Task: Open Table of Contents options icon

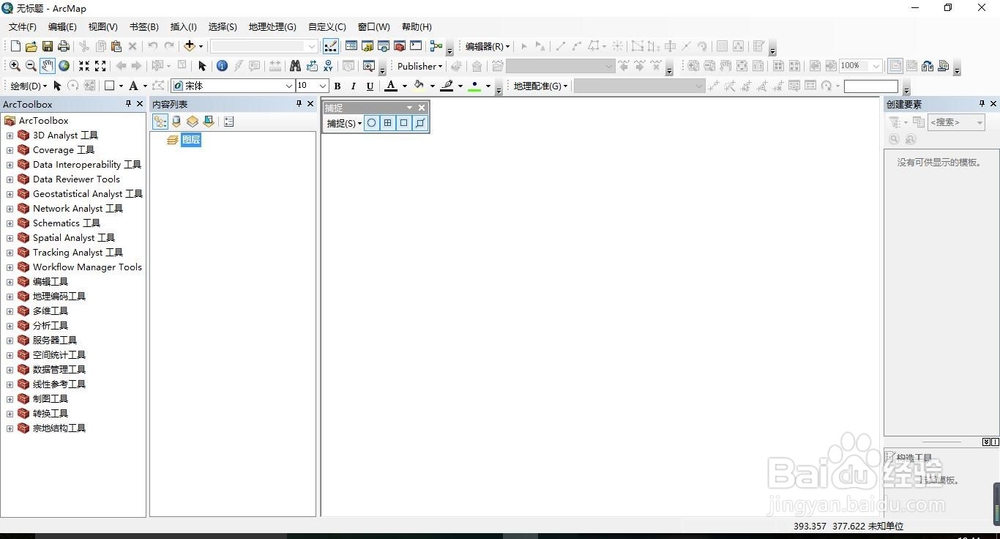Action: coord(229,121)
